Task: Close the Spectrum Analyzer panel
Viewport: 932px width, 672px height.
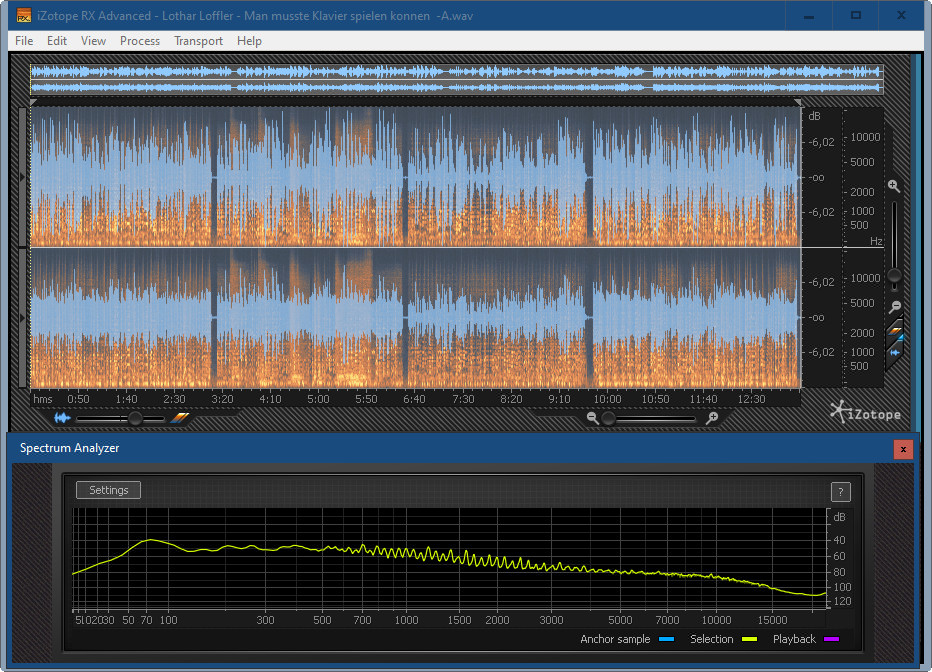Action: (903, 449)
